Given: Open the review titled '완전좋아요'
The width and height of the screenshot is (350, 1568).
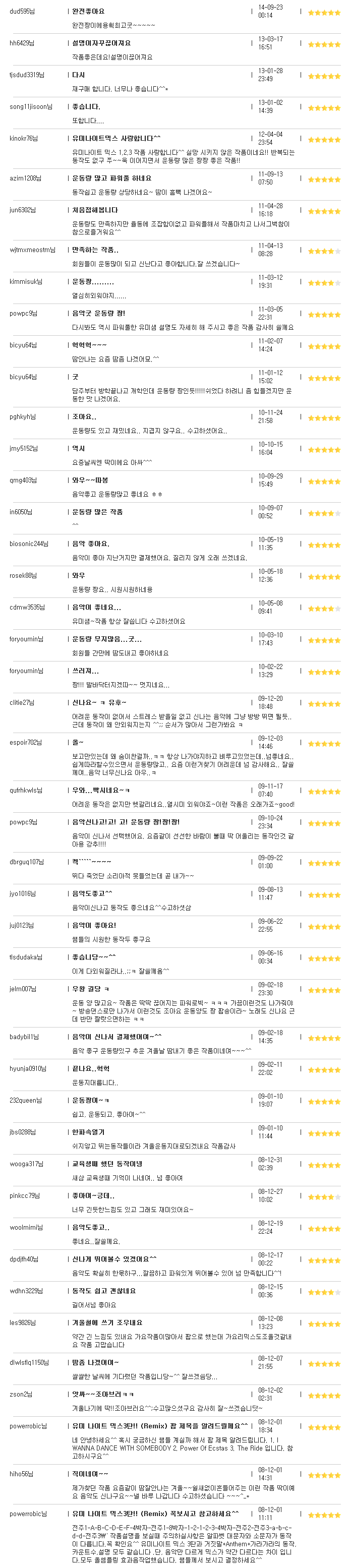Looking at the screenshot, I should (88, 12).
